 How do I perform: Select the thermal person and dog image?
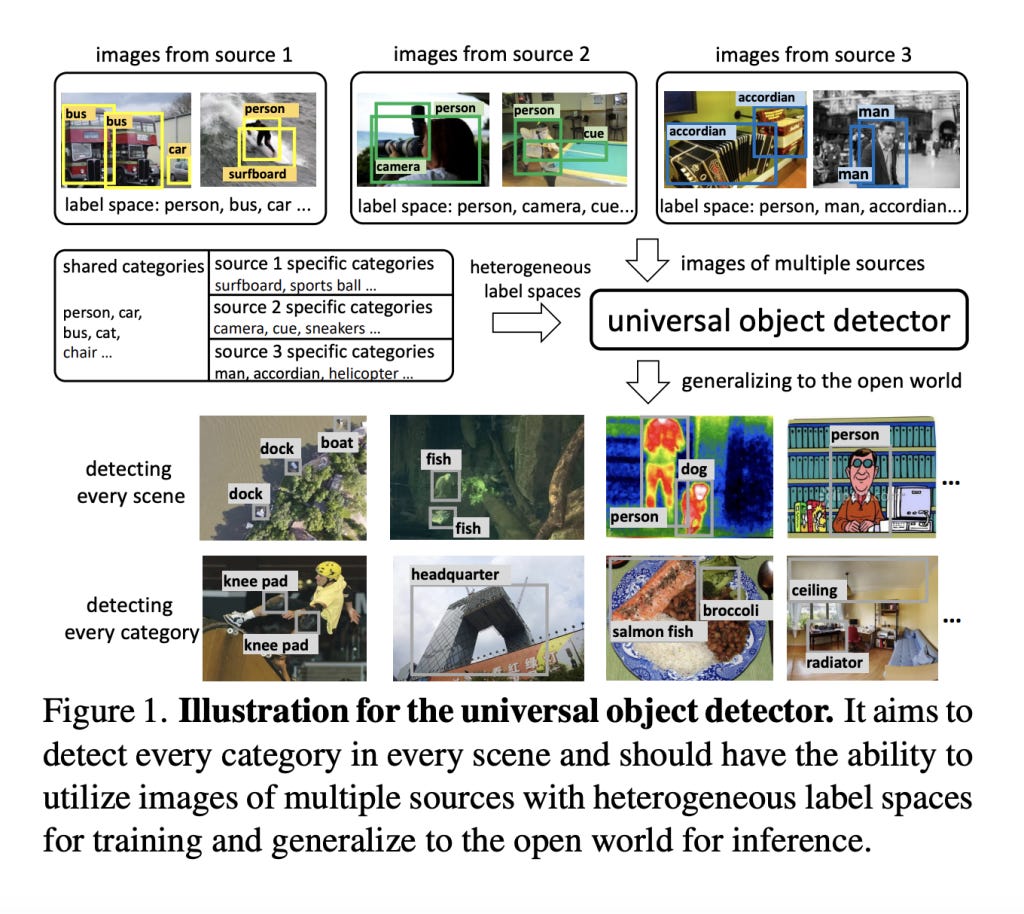689,477
